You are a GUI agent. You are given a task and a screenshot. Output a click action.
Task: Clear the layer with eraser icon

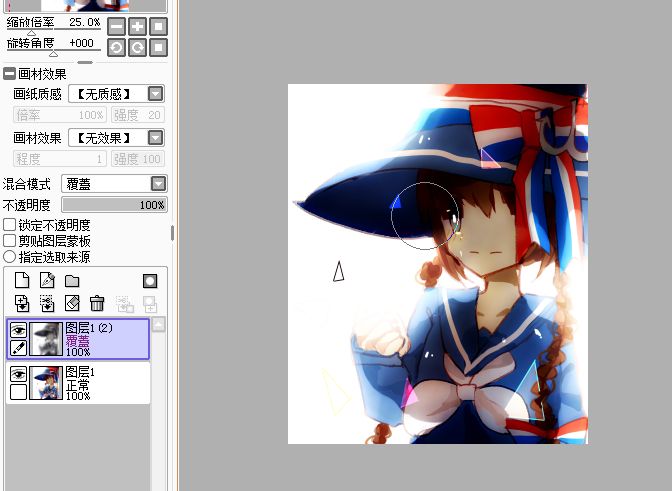[x=72, y=303]
